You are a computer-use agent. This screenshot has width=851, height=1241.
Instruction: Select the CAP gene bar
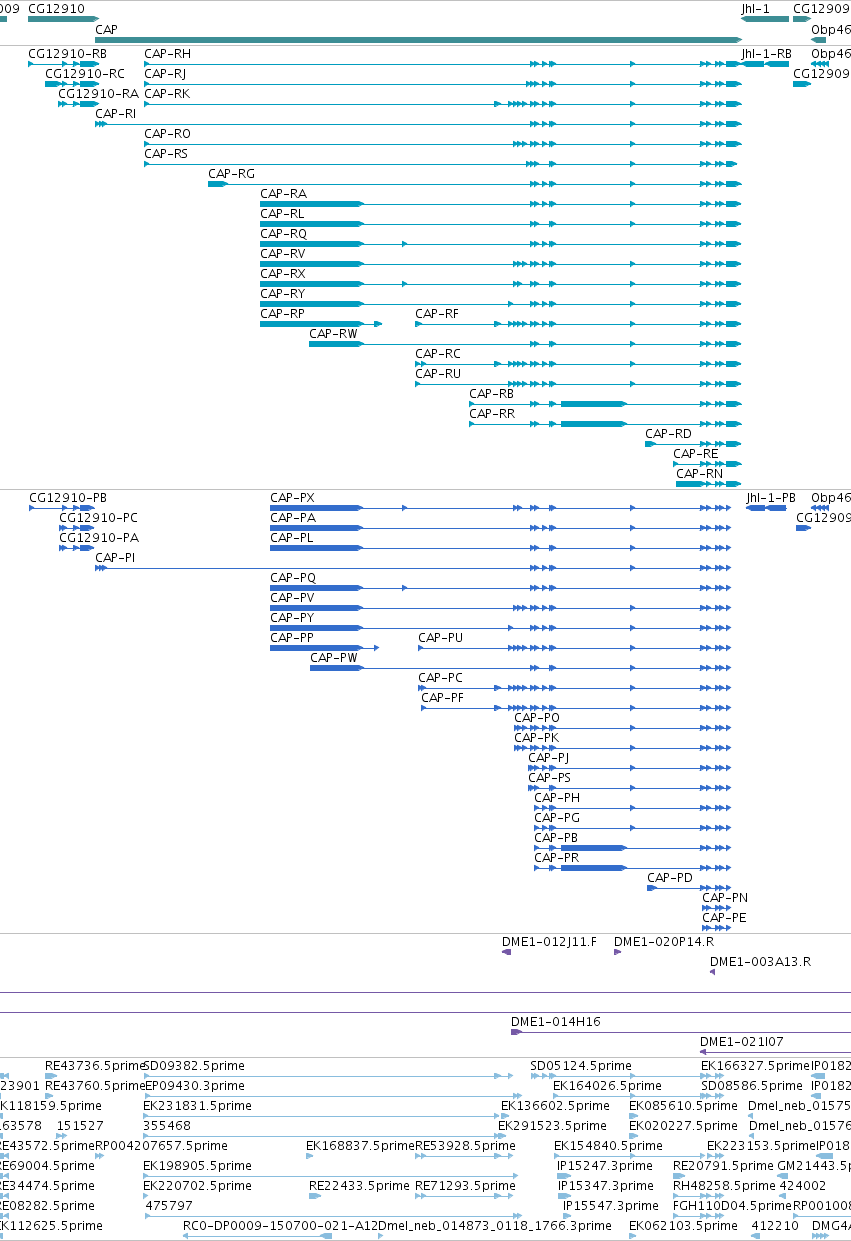pyautogui.click(x=418, y=40)
